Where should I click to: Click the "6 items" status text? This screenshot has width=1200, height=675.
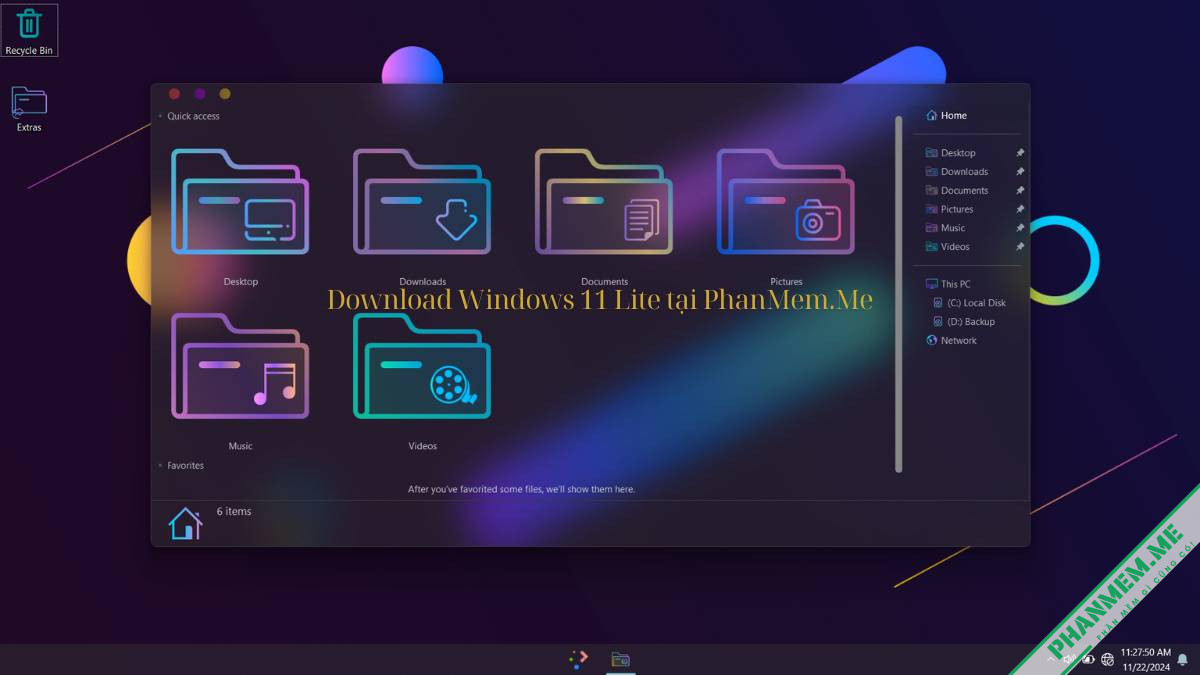234,511
